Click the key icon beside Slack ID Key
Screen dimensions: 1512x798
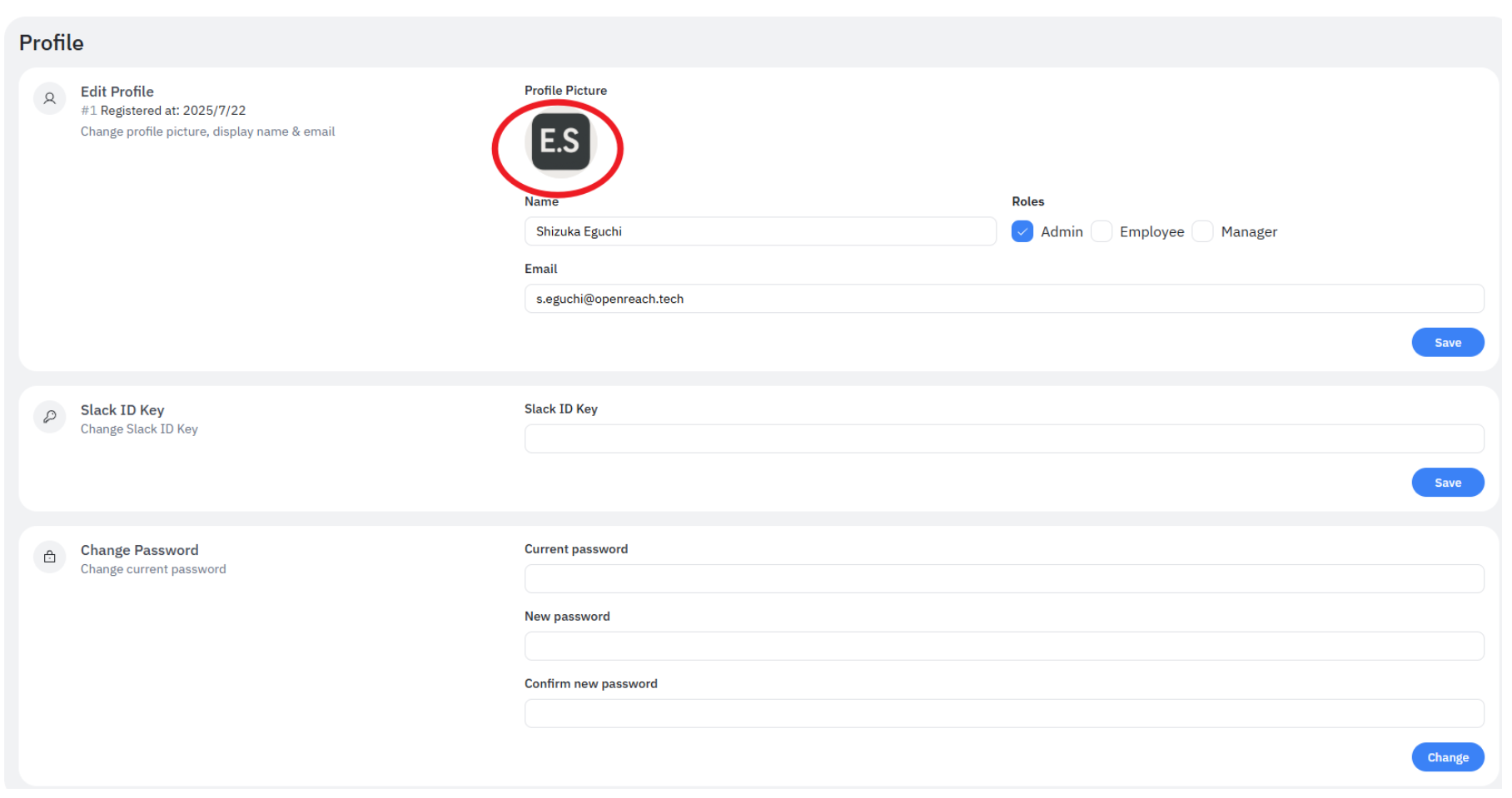50,417
